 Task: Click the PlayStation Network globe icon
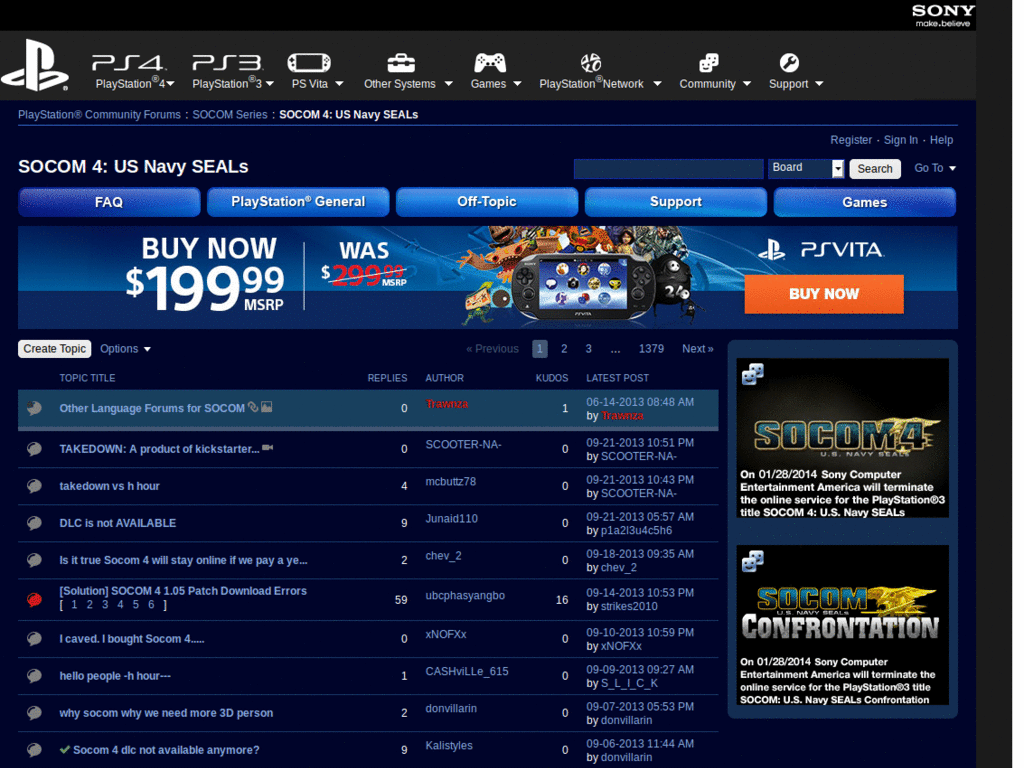591,63
